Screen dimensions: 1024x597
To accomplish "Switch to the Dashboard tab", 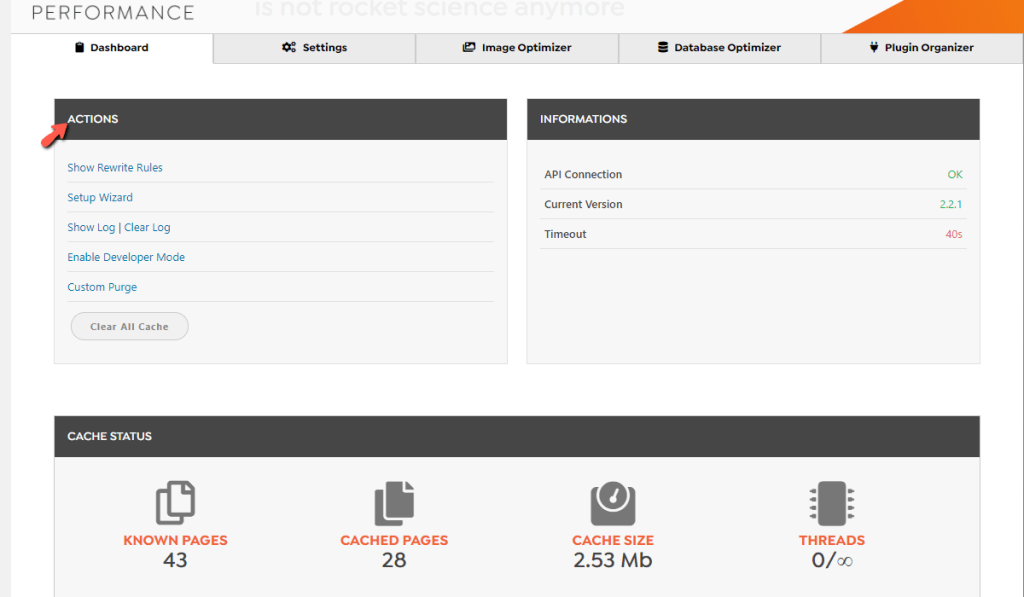I will point(112,48).
